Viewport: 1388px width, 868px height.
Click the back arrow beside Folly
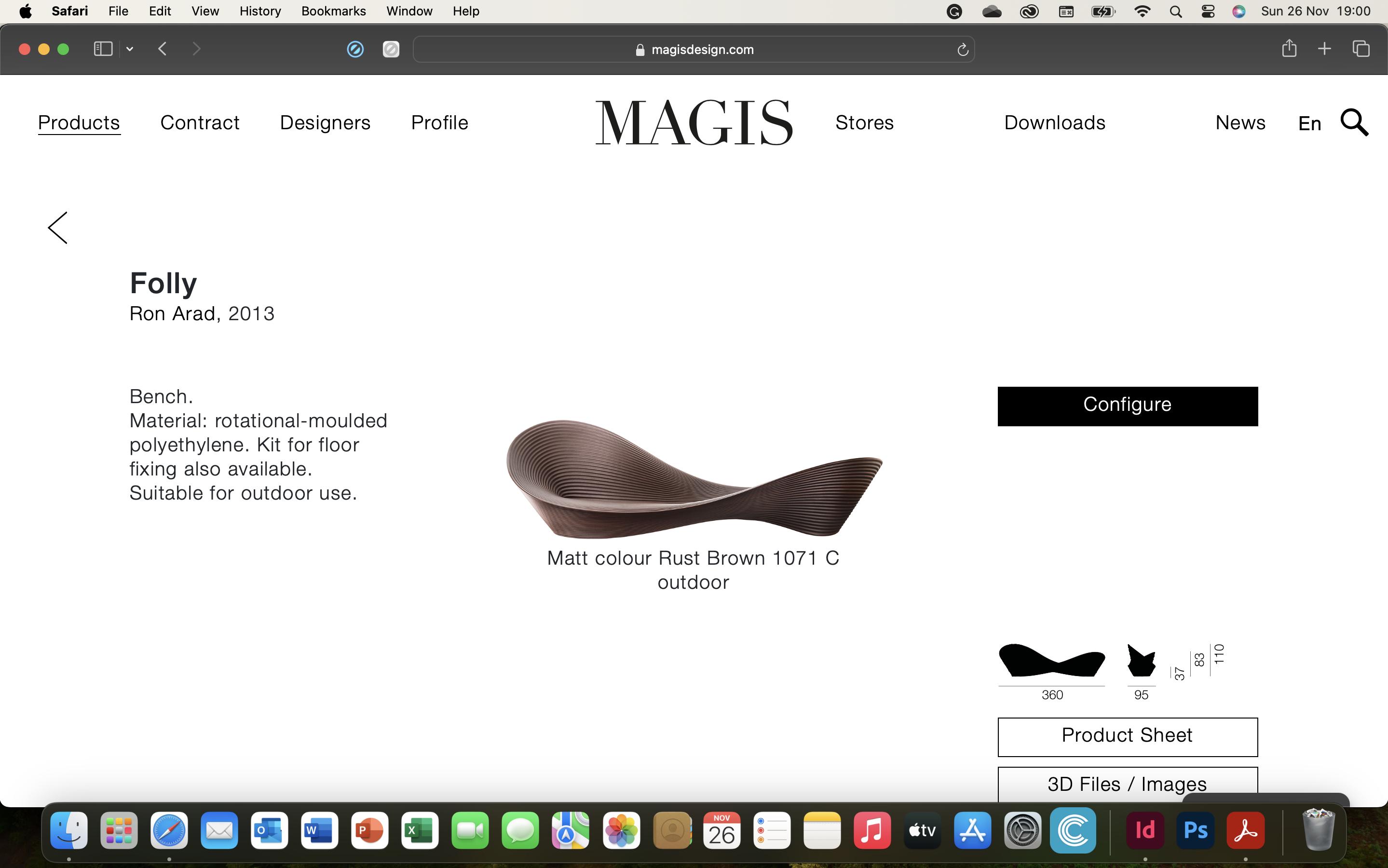pyautogui.click(x=58, y=227)
